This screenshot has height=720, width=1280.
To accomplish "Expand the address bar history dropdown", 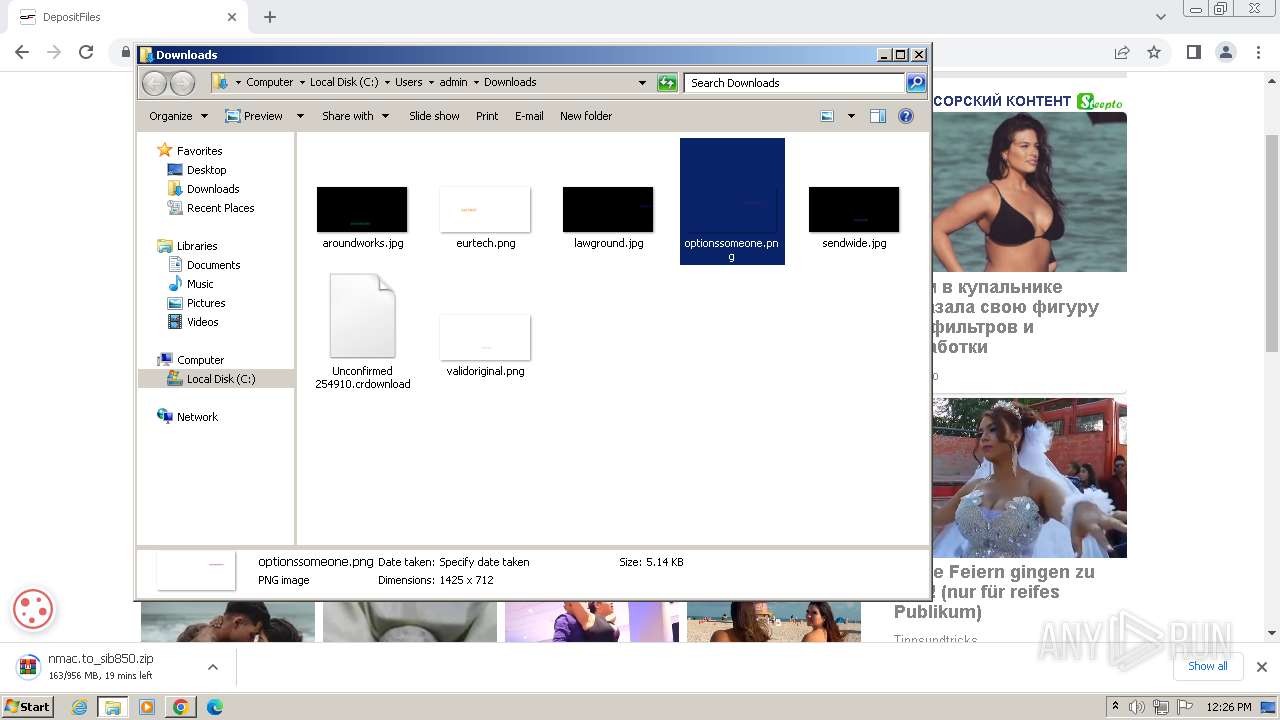I will pos(642,83).
